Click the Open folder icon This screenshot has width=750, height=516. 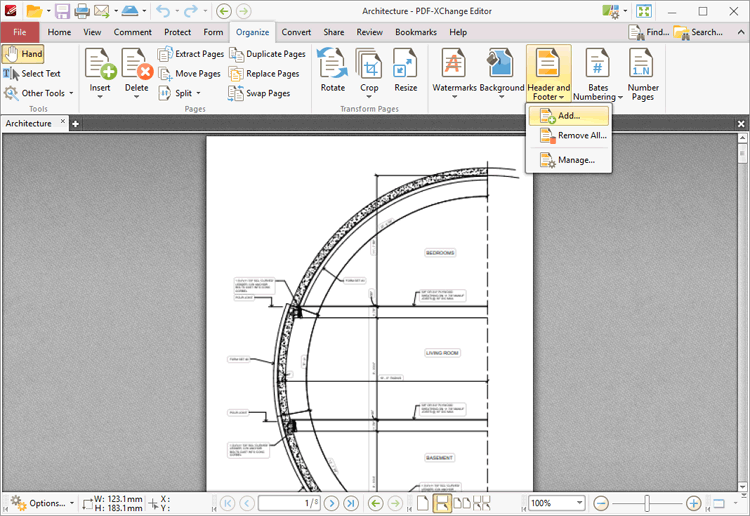34,11
